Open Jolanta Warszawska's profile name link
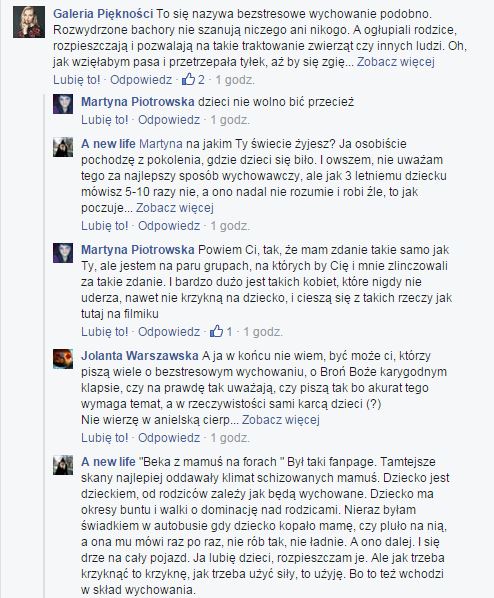Image resolution: width=494 pixels, height=598 pixels. coord(140,355)
